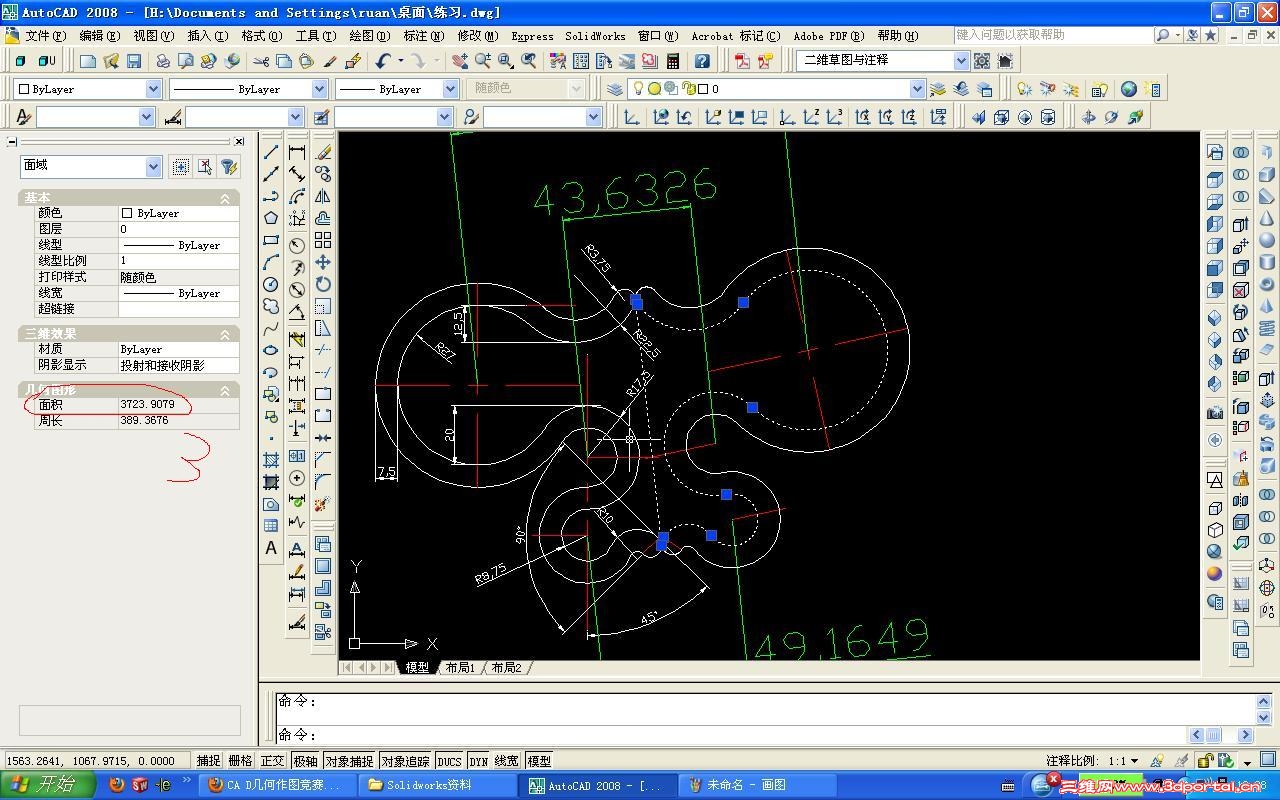Open the layer 0 dropdown list
The height and width of the screenshot is (800, 1280).
coord(917,89)
